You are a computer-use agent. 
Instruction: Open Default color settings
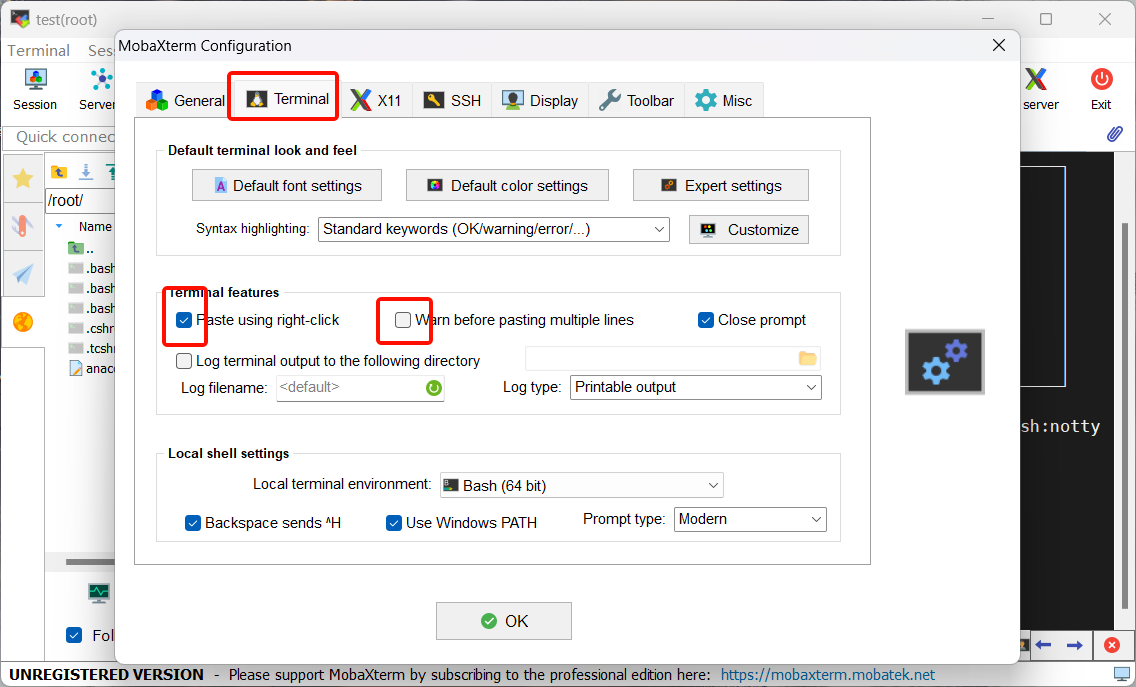tap(507, 186)
